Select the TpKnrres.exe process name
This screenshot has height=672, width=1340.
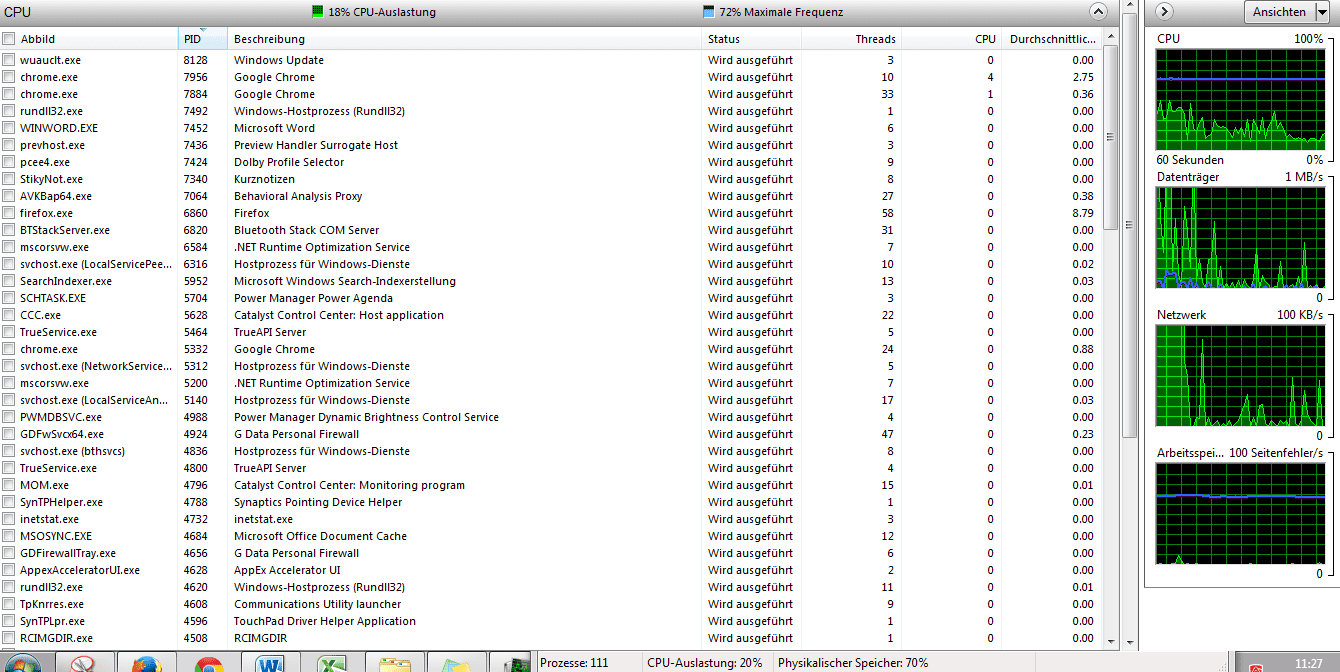point(52,604)
